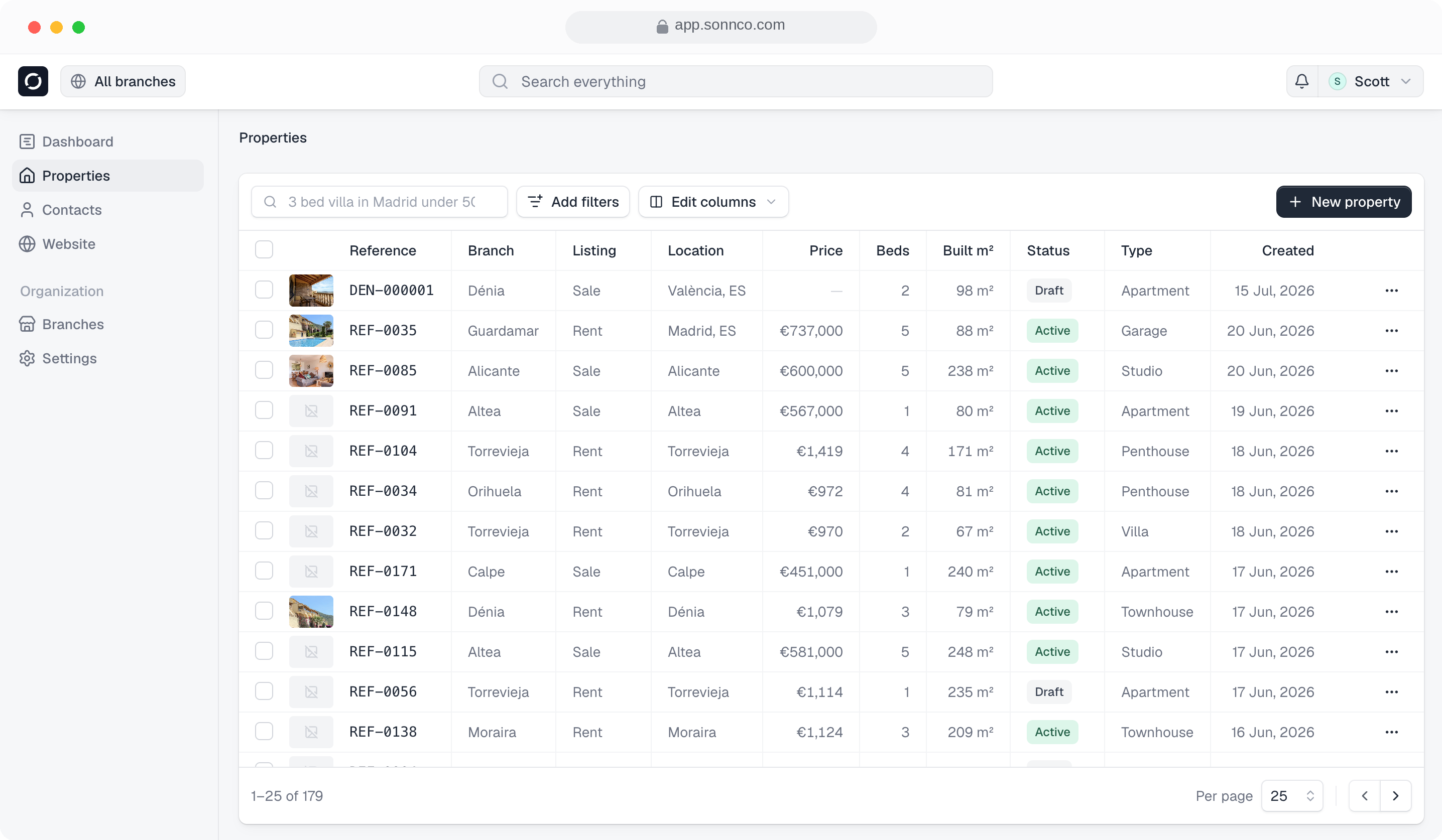Viewport: 1442px width, 840px height.
Task: Click missing-image placeholder for REF-0104
Action: 311,451
